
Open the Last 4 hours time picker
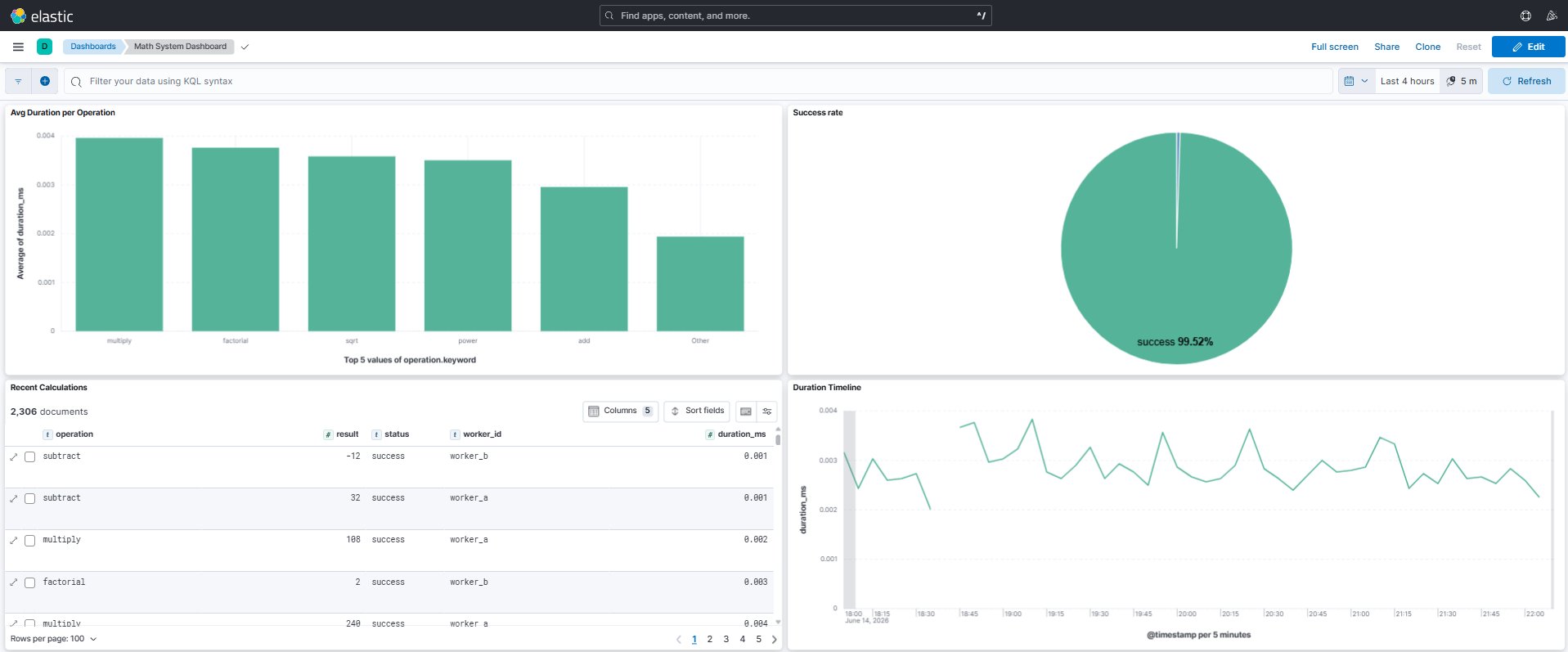pos(1407,81)
